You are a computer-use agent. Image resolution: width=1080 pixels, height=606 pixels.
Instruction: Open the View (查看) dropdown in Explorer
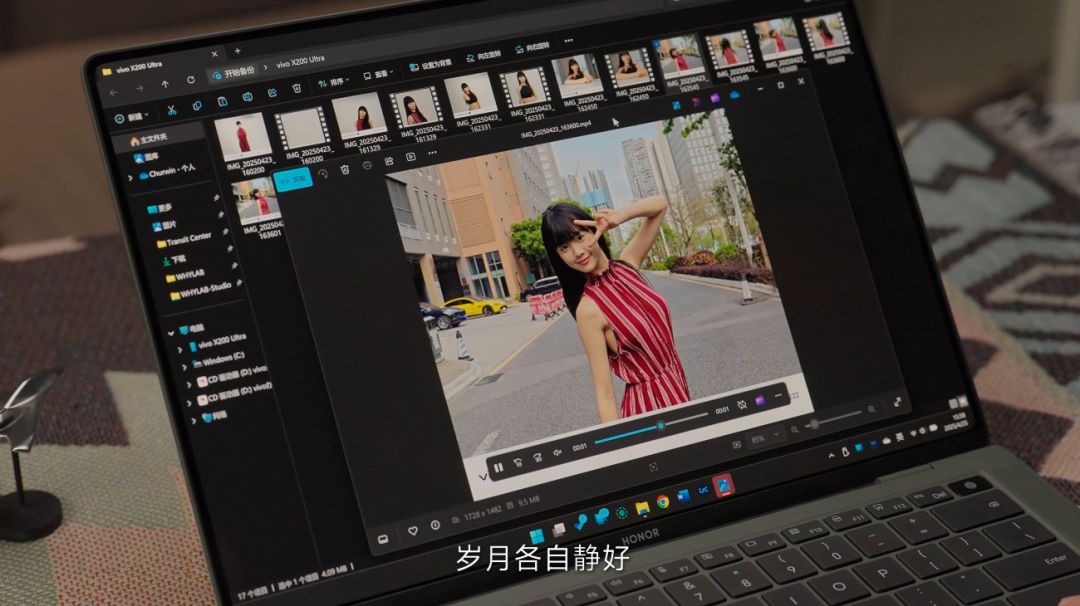pyautogui.click(x=378, y=74)
